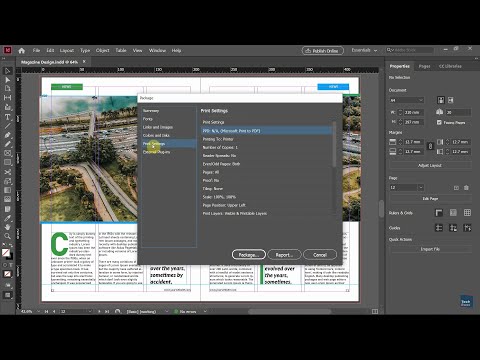
Task: Select portrait page orientation
Action: 441,100
